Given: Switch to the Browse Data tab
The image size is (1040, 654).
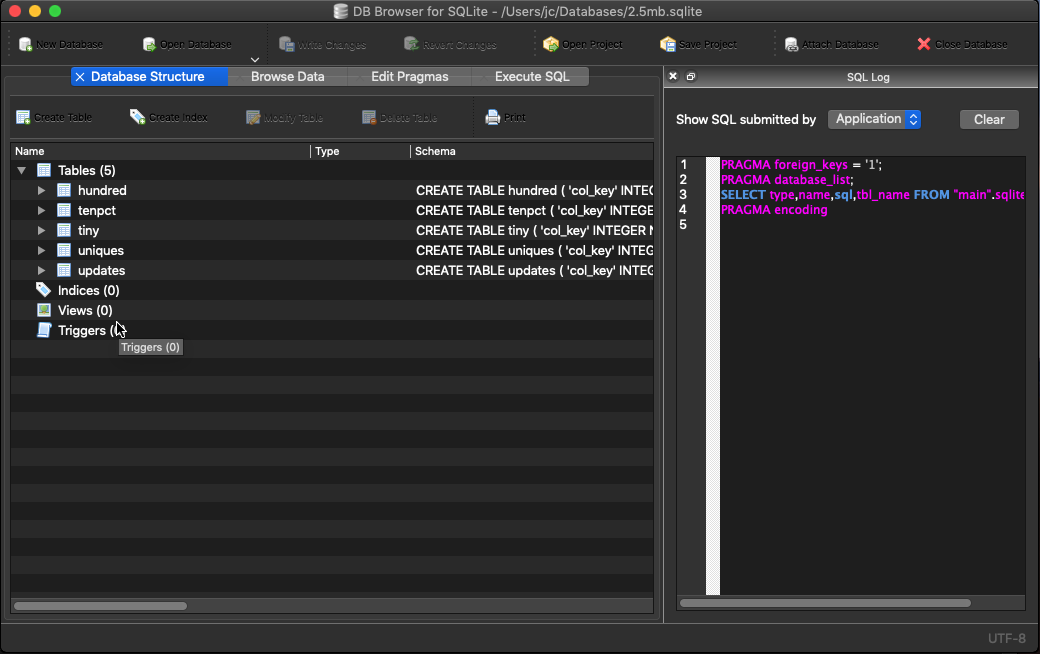Looking at the screenshot, I should pos(288,76).
